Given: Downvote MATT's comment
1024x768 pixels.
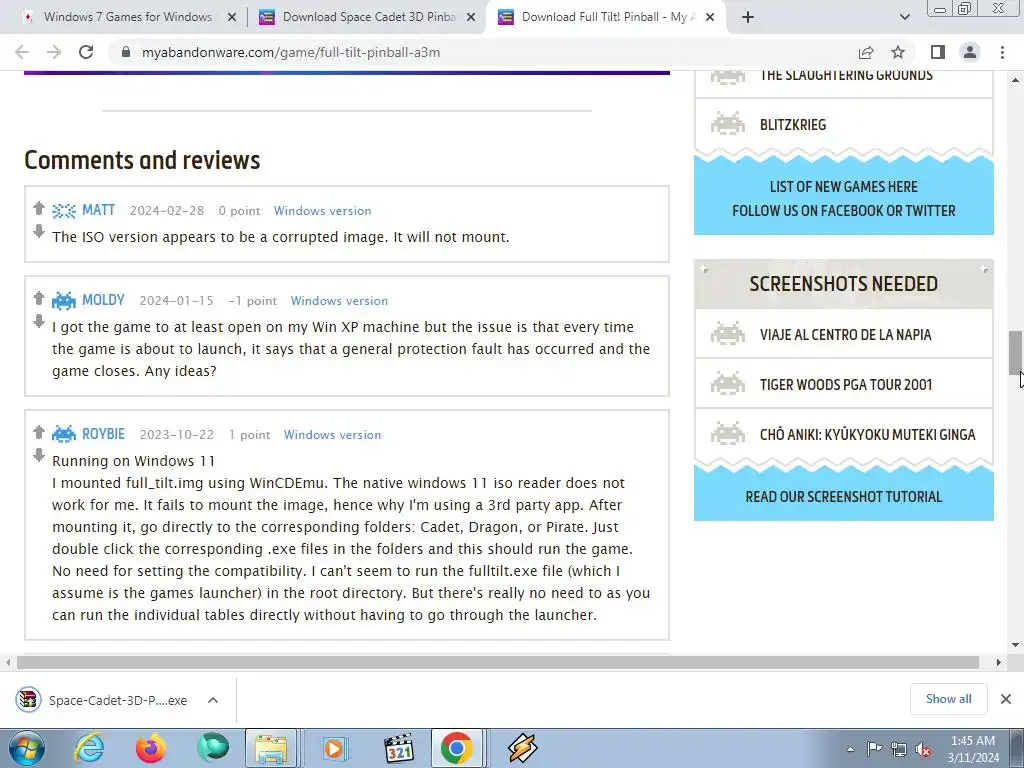Looking at the screenshot, I should coord(39,231).
